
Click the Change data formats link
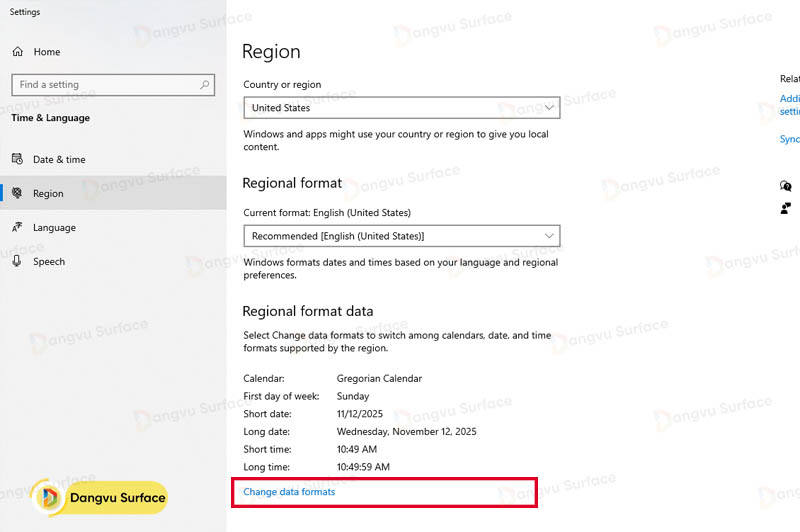coord(289,492)
